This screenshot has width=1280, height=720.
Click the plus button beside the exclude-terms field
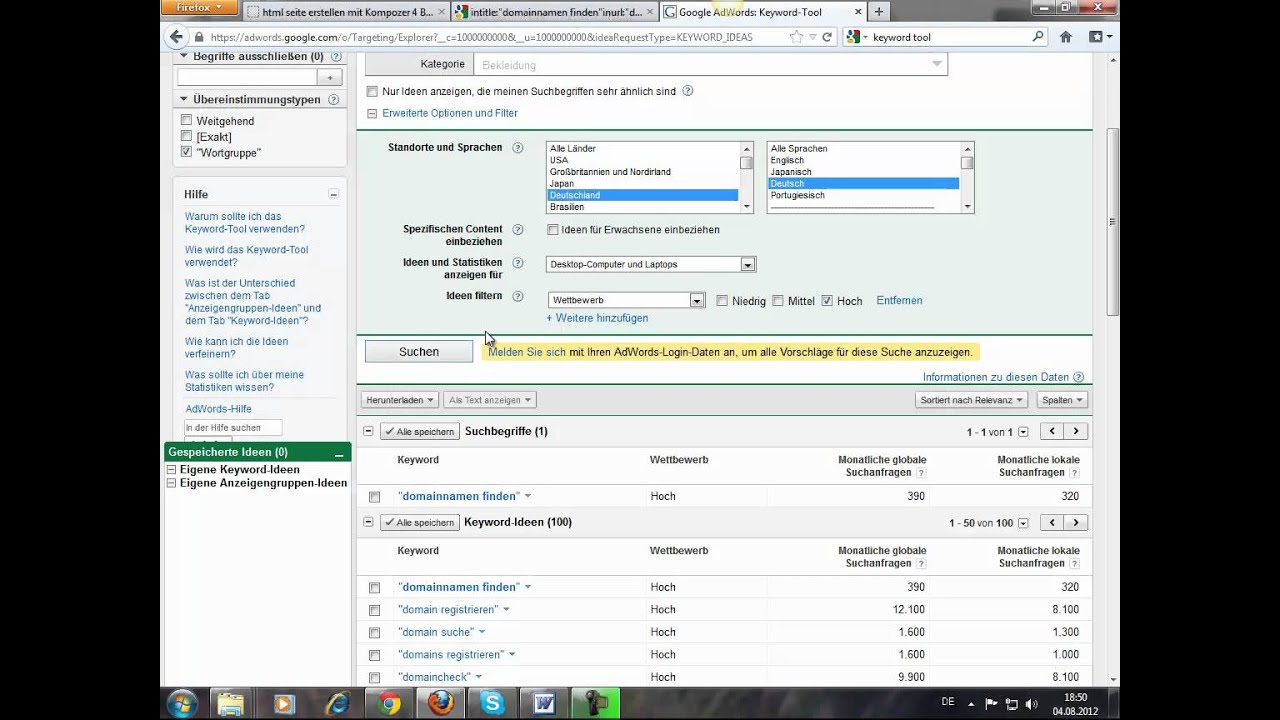coord(330,77)
